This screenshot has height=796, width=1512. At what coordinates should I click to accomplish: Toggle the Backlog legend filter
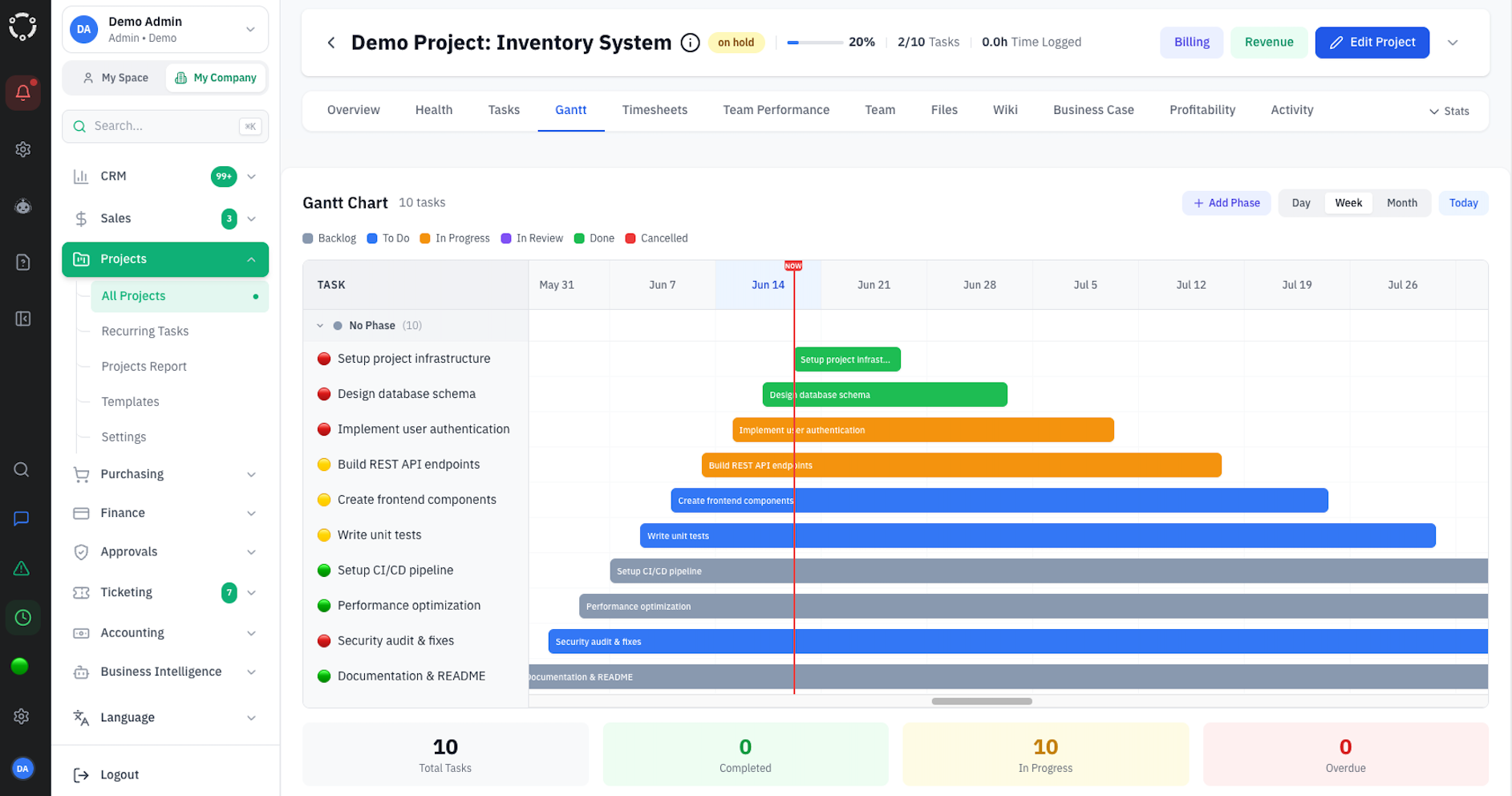tap(329, 238)
